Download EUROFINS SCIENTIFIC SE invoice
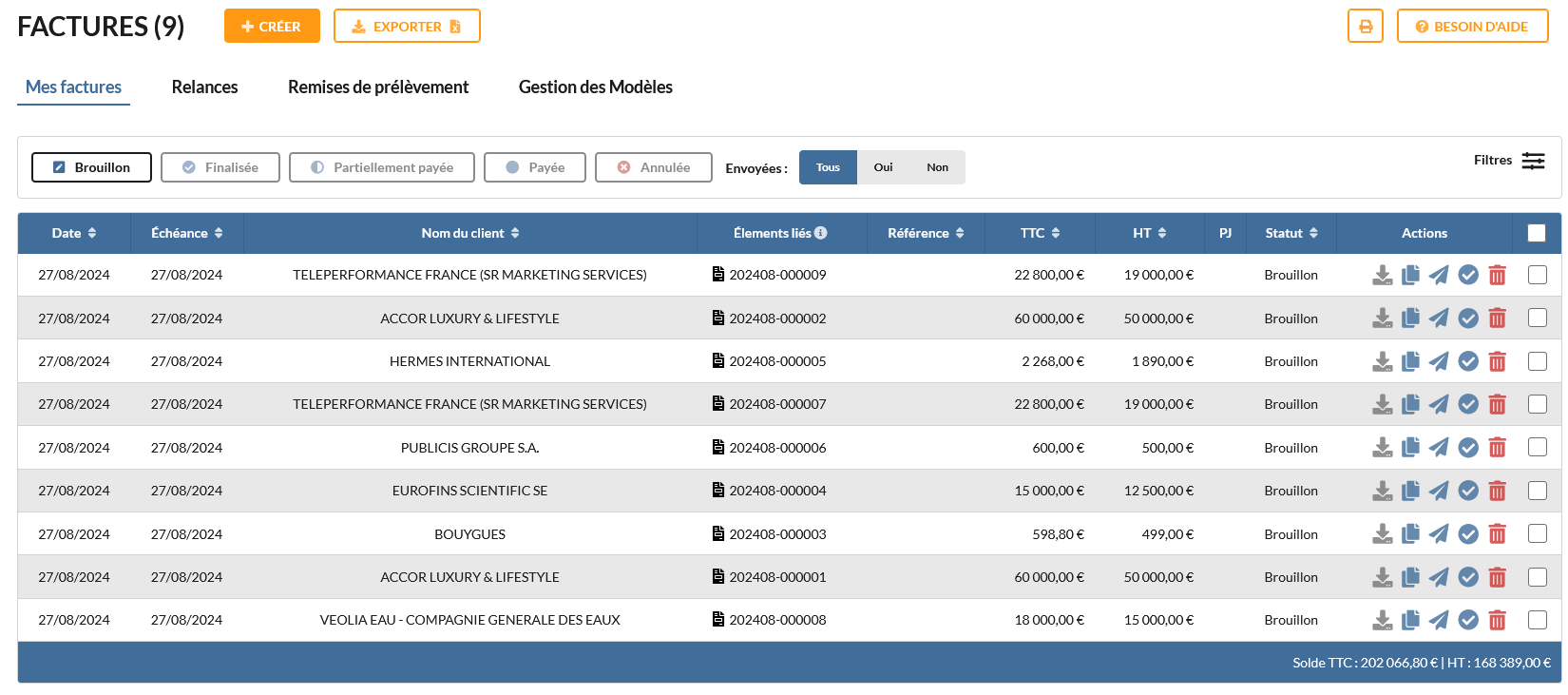Image resolution: width=1568 pixels, height=695 pixels. [1383, 491]
